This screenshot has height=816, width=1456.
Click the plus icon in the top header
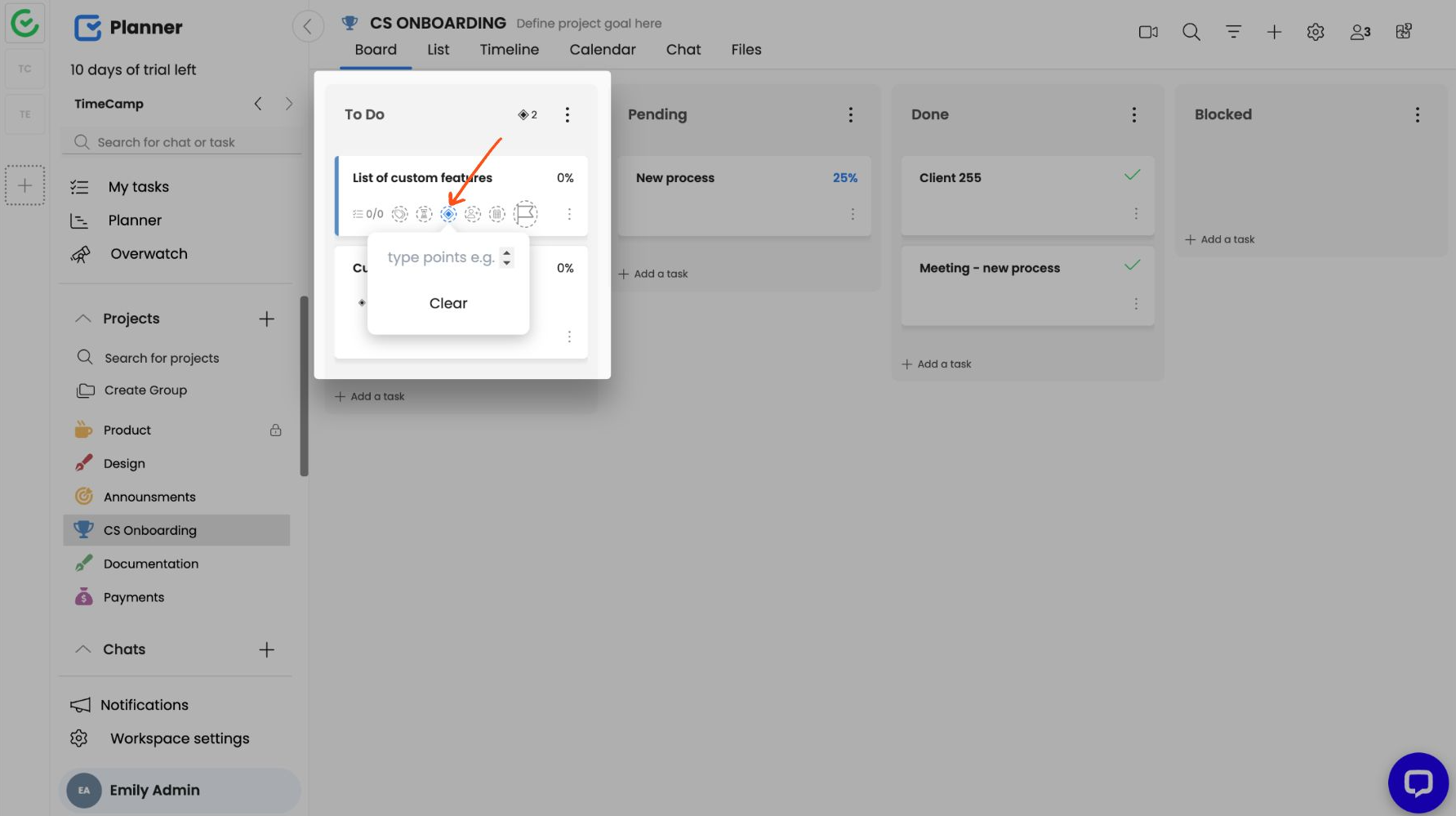[1274, 32]
